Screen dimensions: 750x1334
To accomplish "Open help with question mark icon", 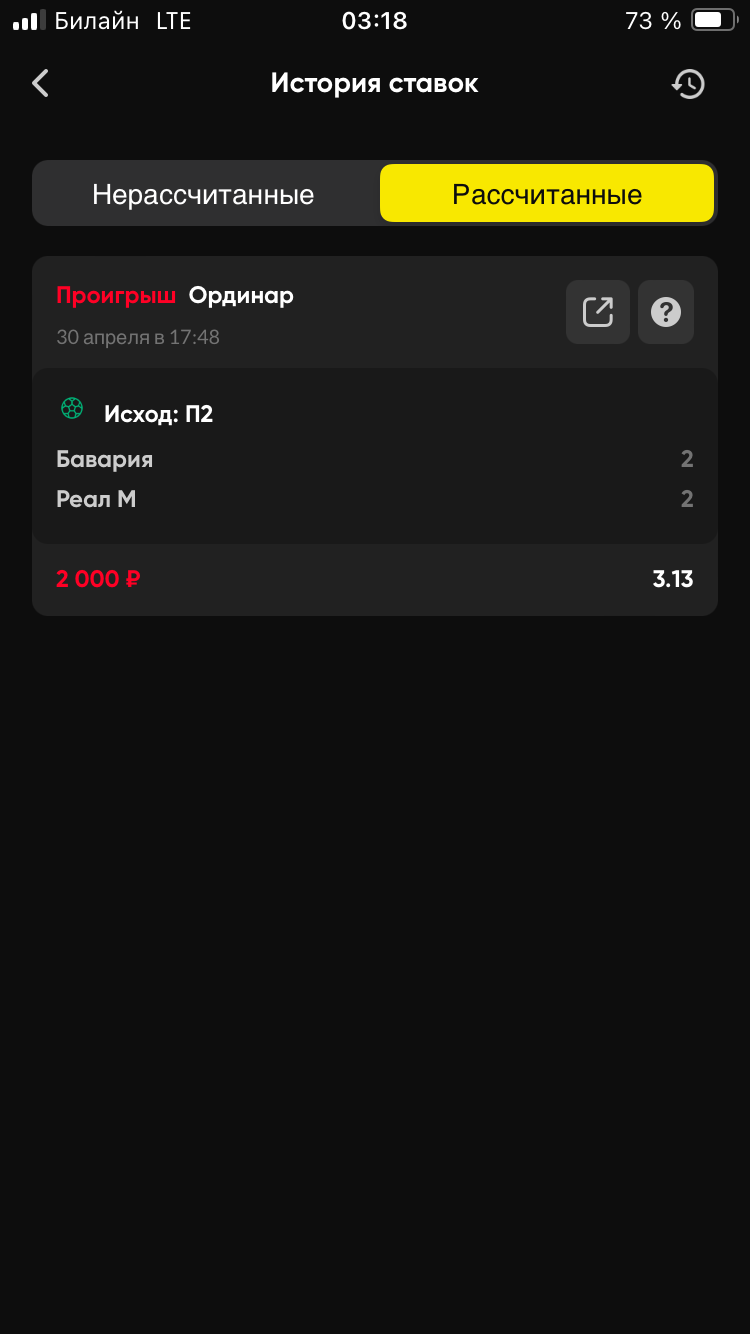I will pos(666,312).
